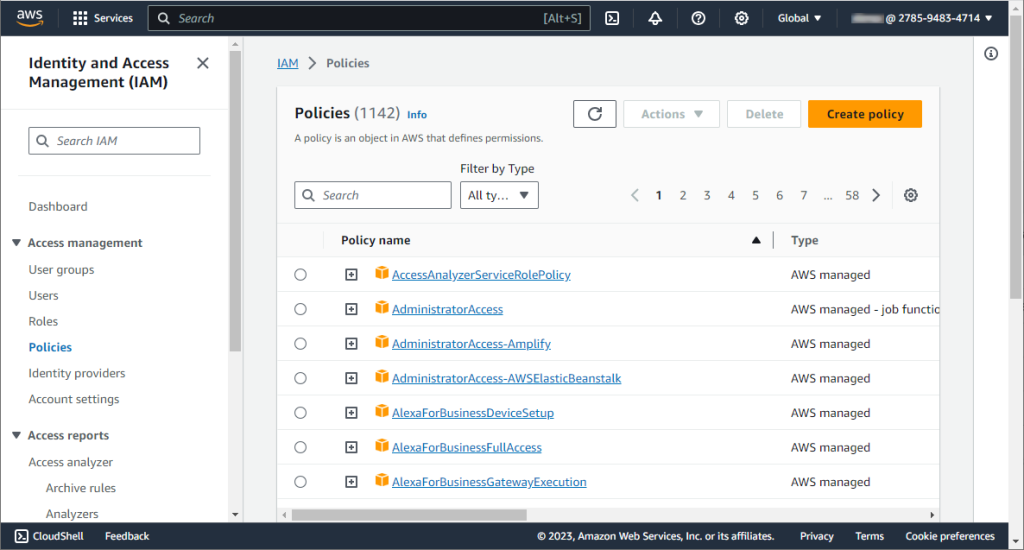Open the Filter by Type dropdown
The image size is (1024, 550).
[x=499, y=195]
